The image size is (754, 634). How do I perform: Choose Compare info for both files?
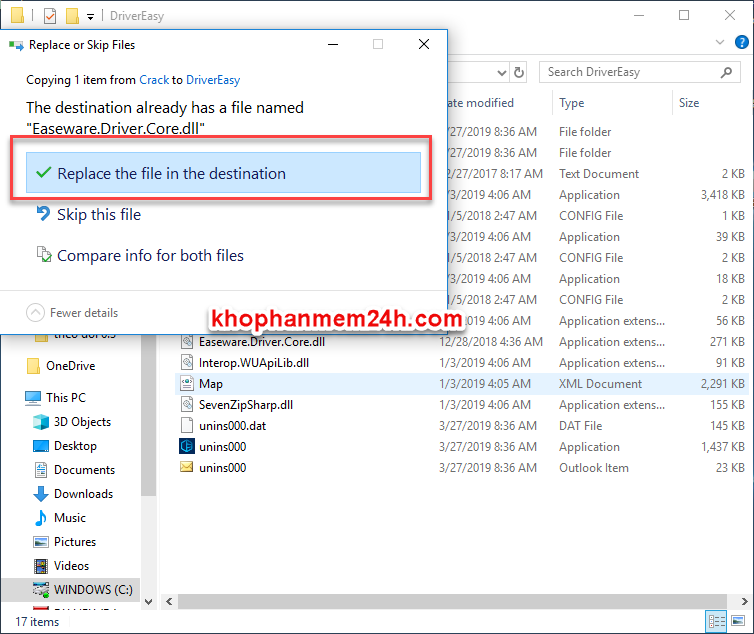pyautogui.click(x=150, y=255)
